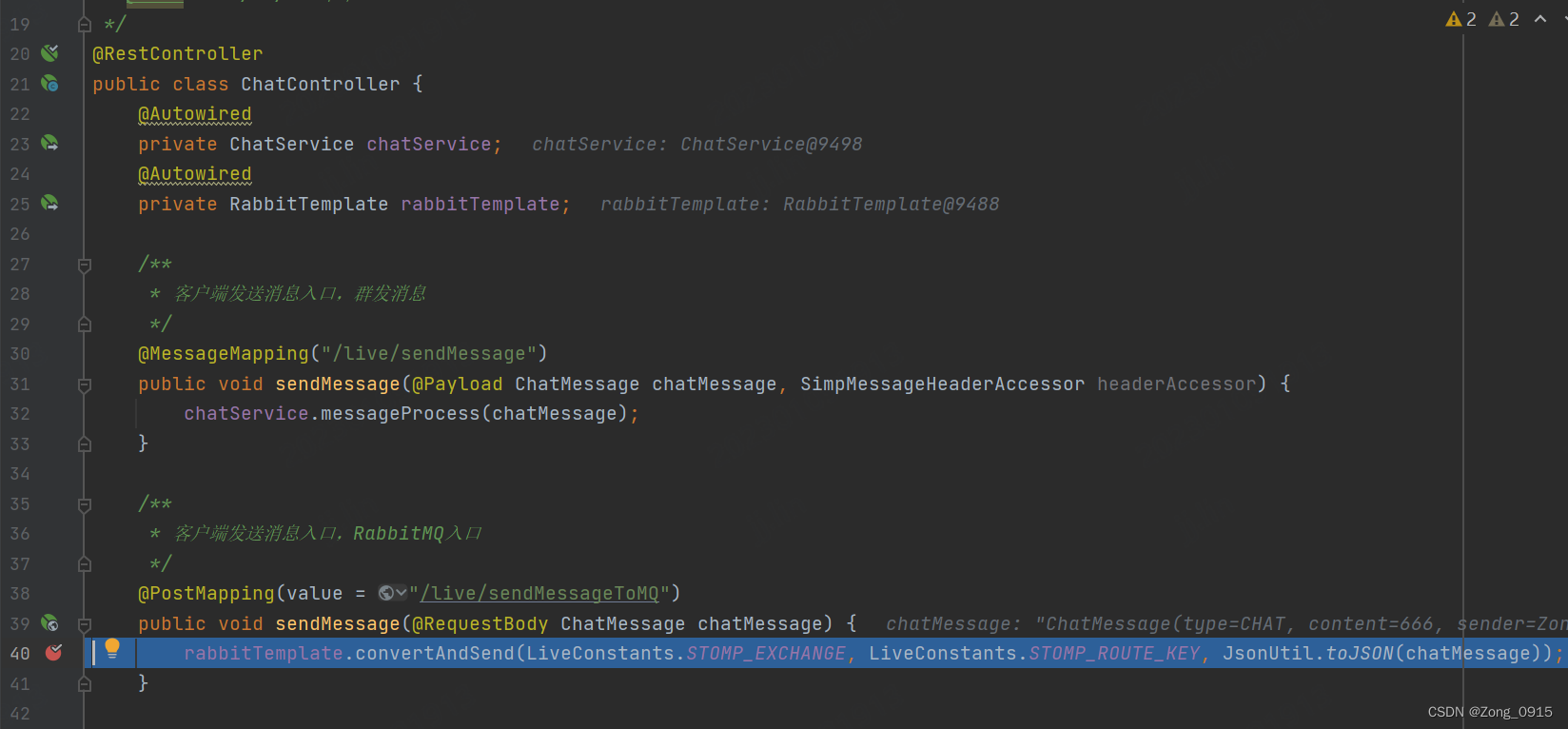Click inline debug value for chatMessage on line 39
This screenshot has height=729, width=1568.
pyautogui.click(x=1225, y=623)
